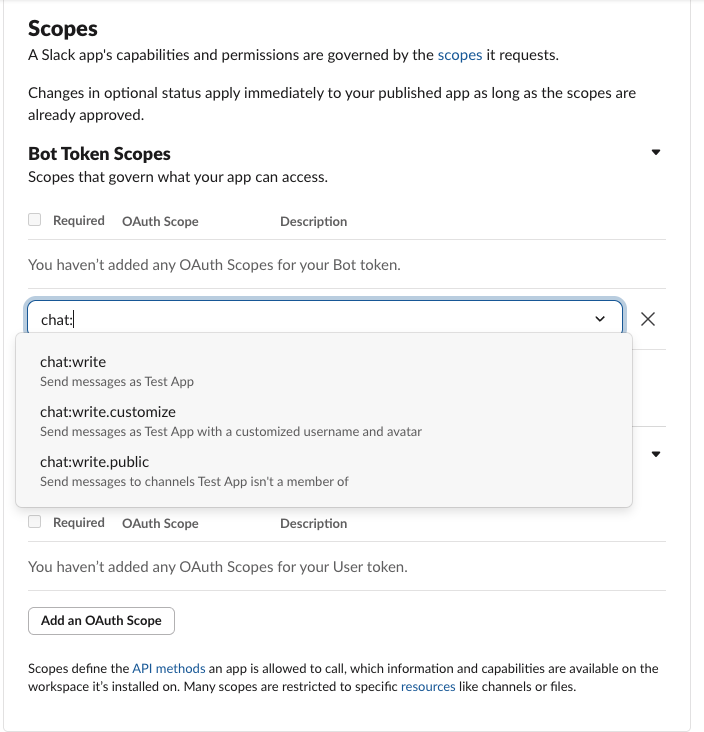
Task: Remove the scope search row with X icon
Action: coord(648,319)
